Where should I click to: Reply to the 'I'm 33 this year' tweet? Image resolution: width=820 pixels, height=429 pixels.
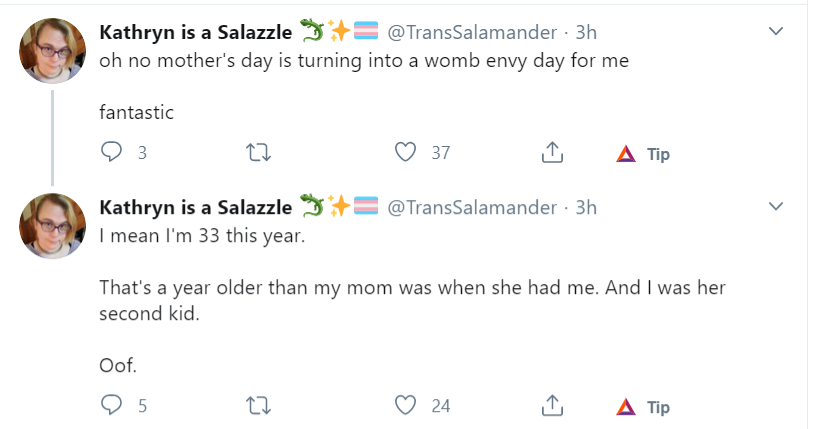pyautogui.click(x=111, y=405)
